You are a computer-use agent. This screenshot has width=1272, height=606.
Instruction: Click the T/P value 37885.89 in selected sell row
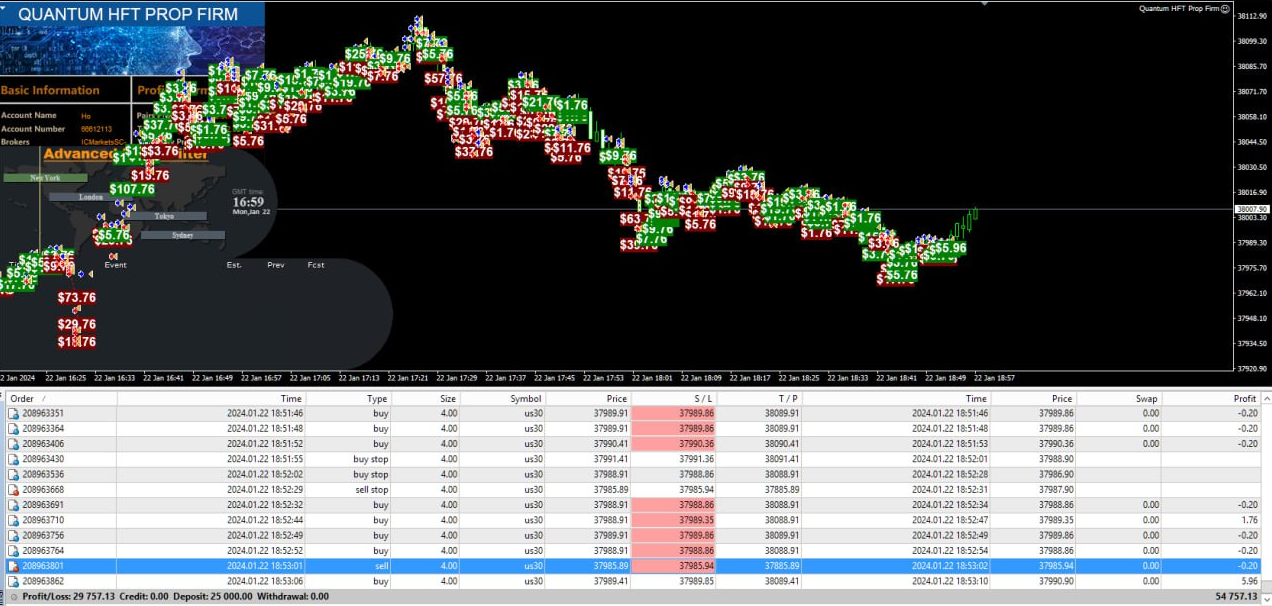780,566
